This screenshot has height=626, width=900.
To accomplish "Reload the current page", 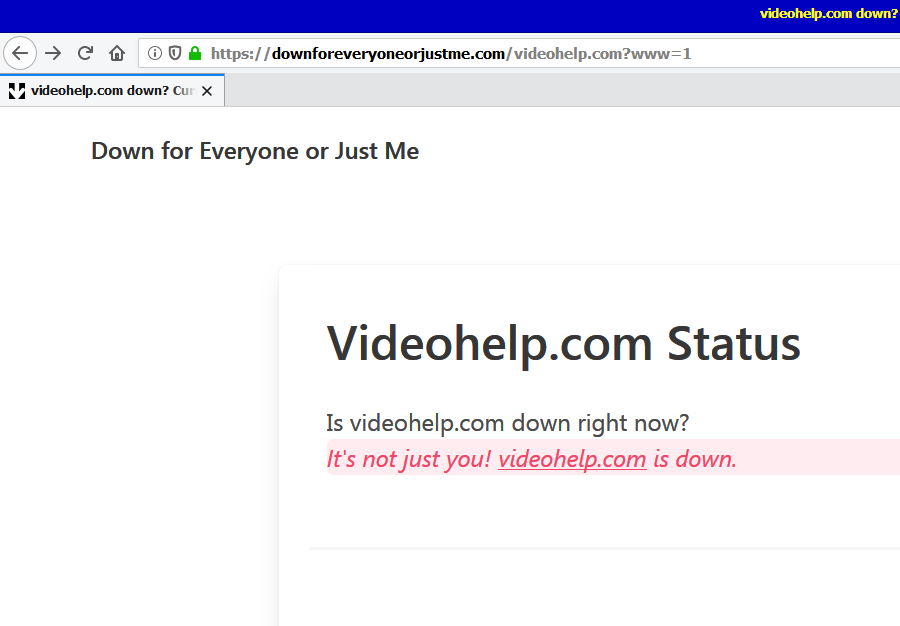I will coord(86,53).
